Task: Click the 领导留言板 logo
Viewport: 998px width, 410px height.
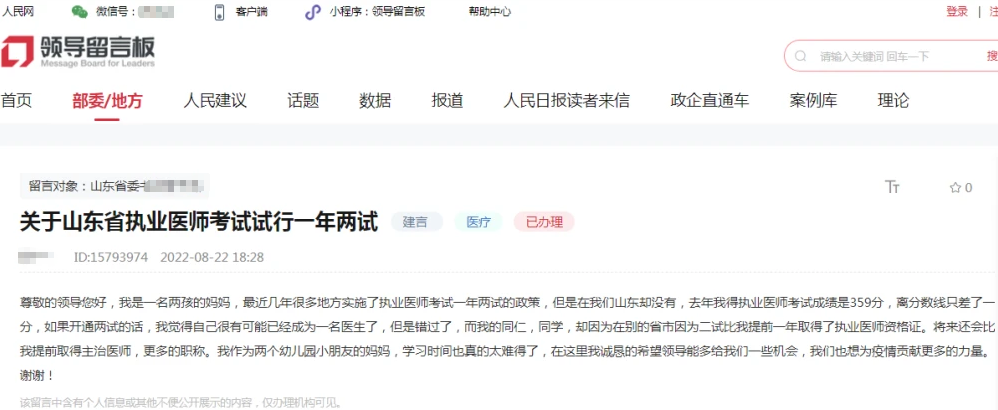Action: [x=78, y=54]
